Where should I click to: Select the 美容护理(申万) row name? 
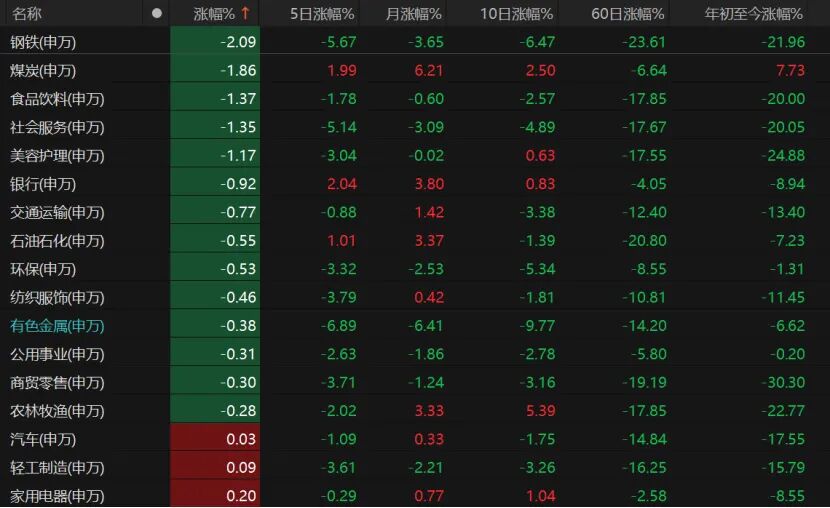57,156
